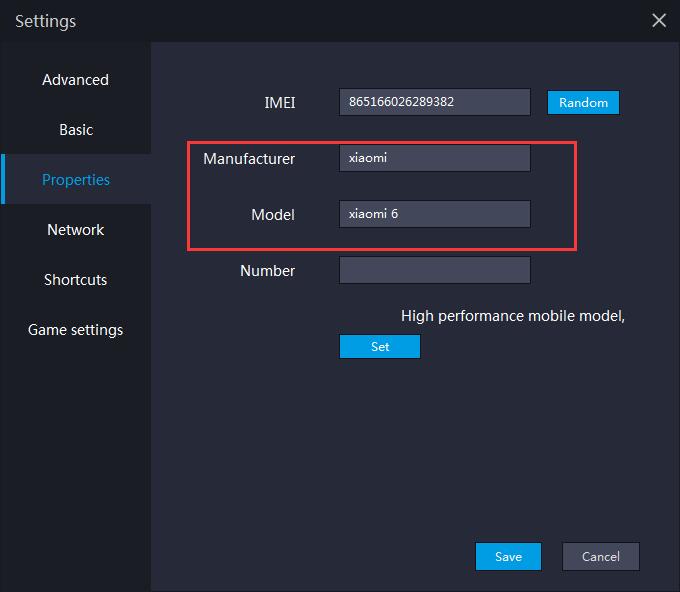Click the Model field showing xiaomi 6
Image resolution: width=680 pixels, height=592 pixels.
[435, 214]
